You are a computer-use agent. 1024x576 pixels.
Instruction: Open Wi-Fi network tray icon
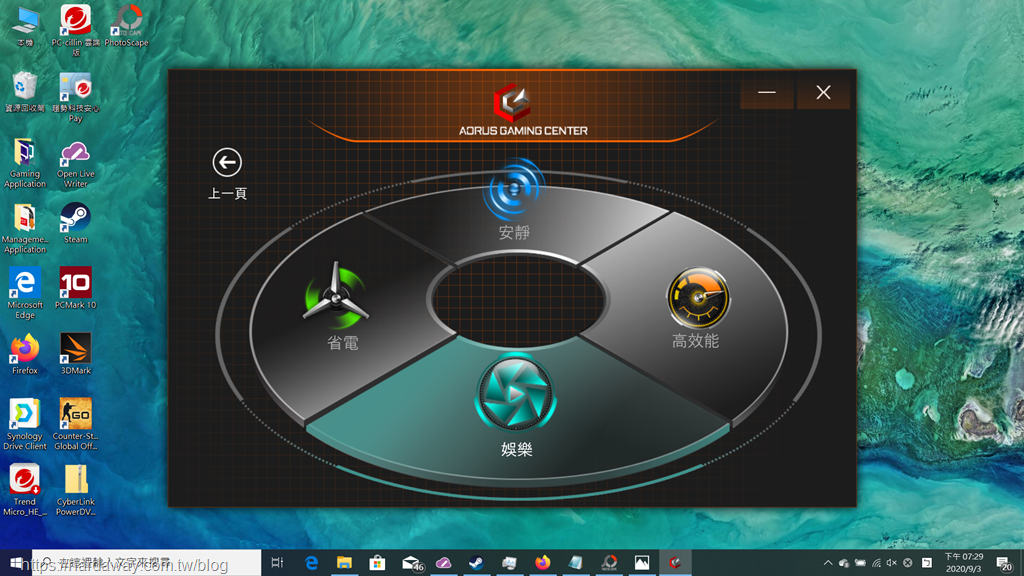[x=876, y=563]
